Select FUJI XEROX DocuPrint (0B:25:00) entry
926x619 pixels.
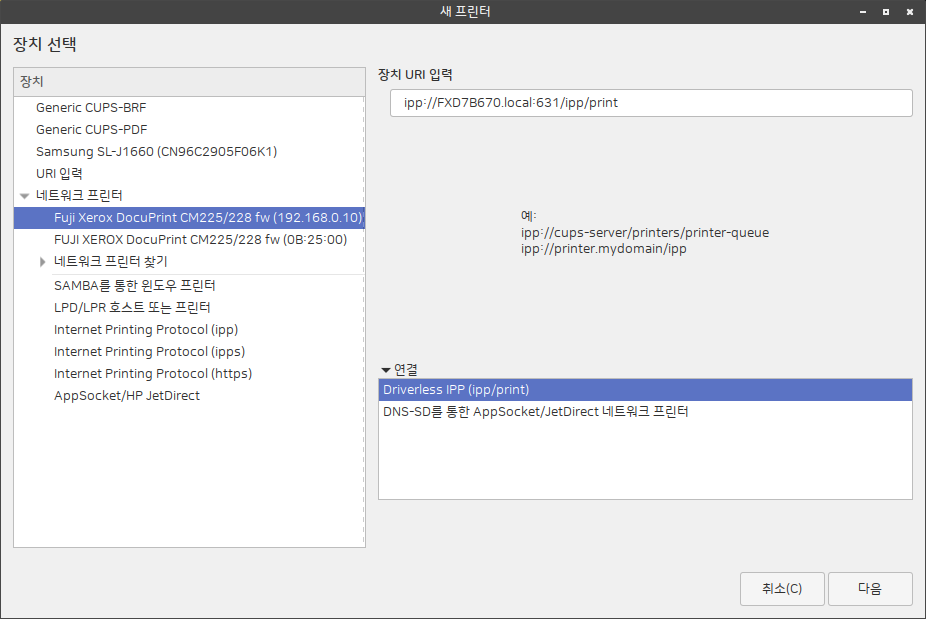pos(200,239)
